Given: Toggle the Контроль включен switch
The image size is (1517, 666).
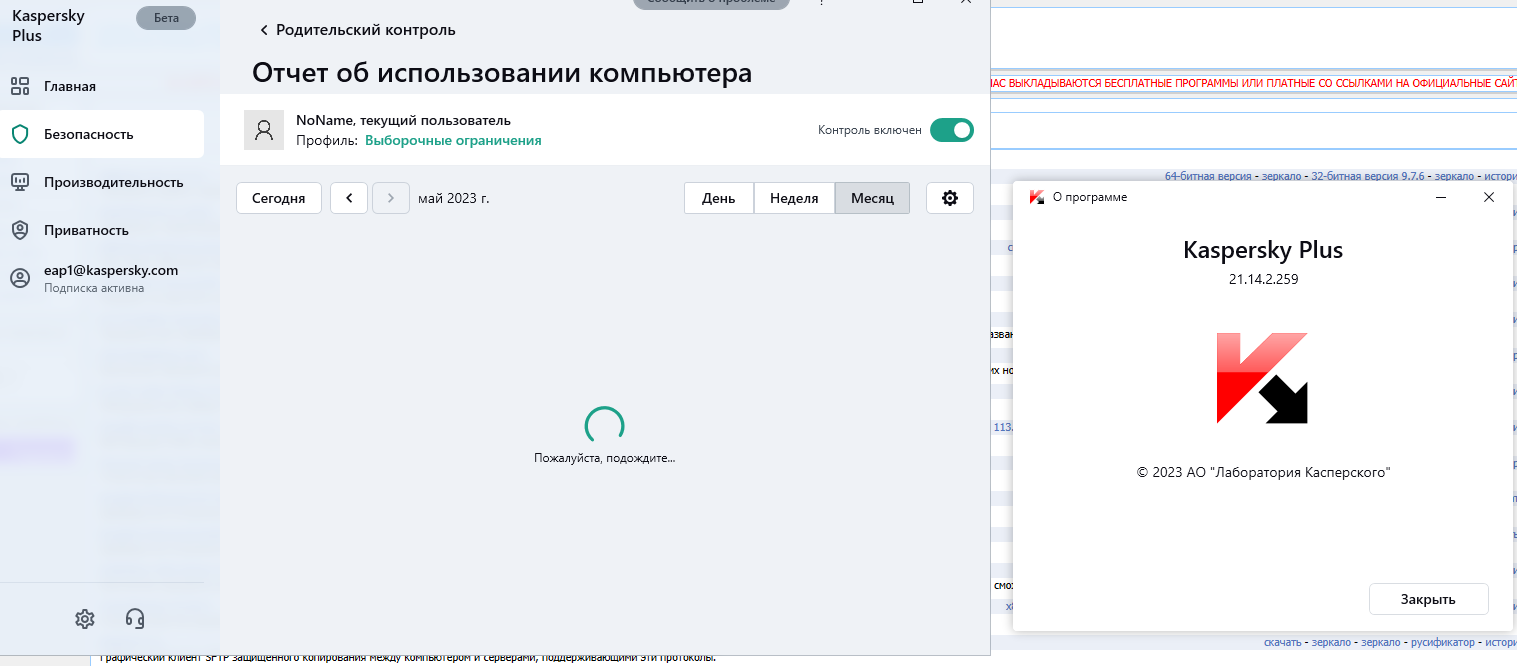Looking at the screenshot, I should tap(952, 130).
